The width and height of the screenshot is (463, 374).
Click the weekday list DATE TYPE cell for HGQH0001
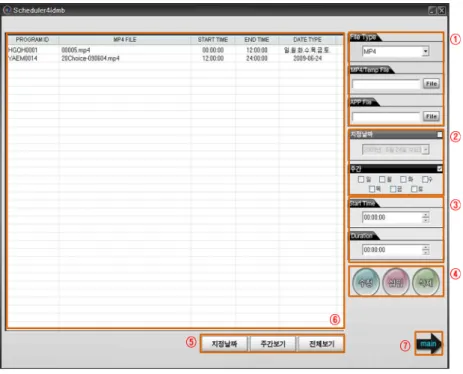pos(306,50)
